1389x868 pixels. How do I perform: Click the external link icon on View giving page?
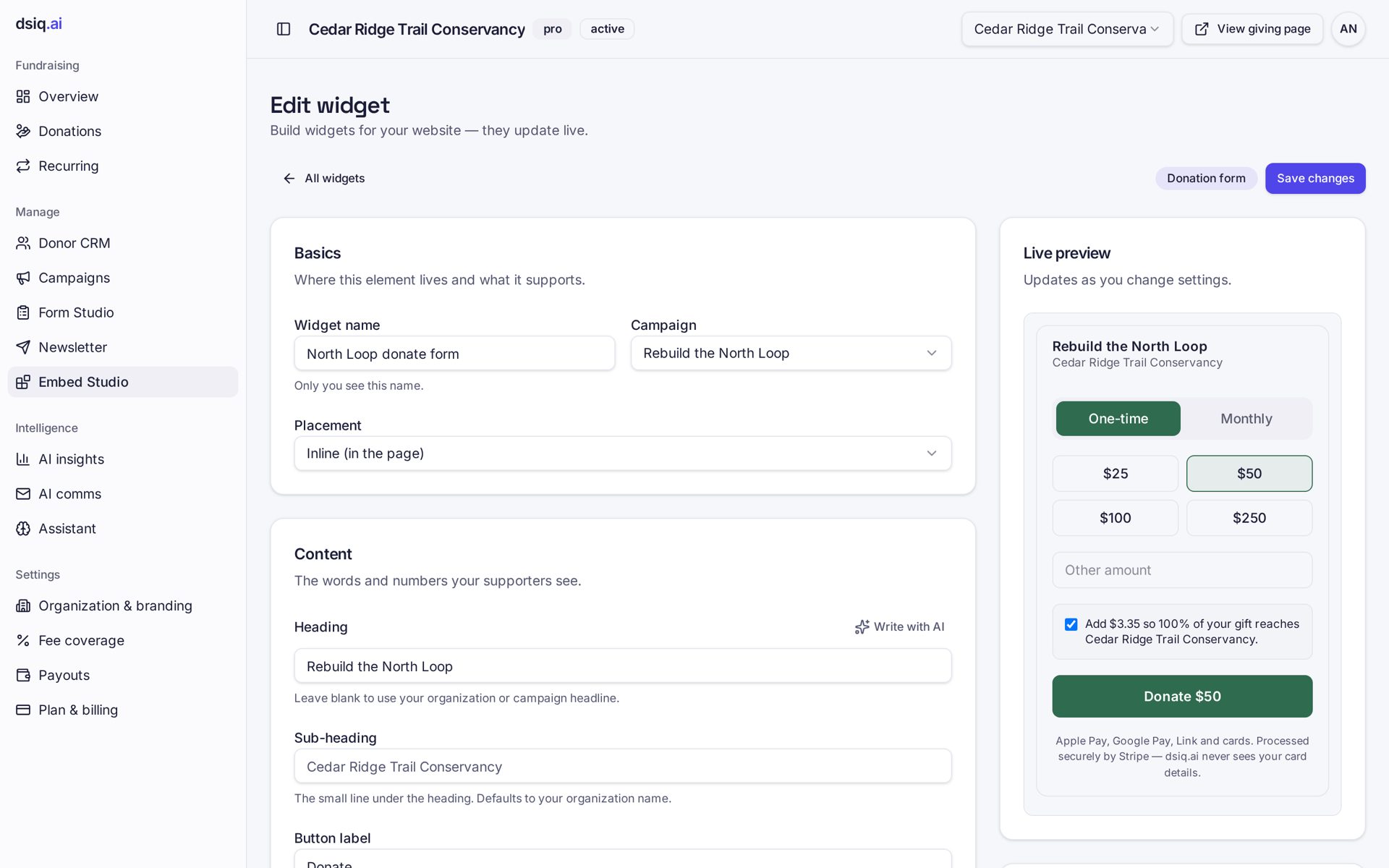[1202, 29]
